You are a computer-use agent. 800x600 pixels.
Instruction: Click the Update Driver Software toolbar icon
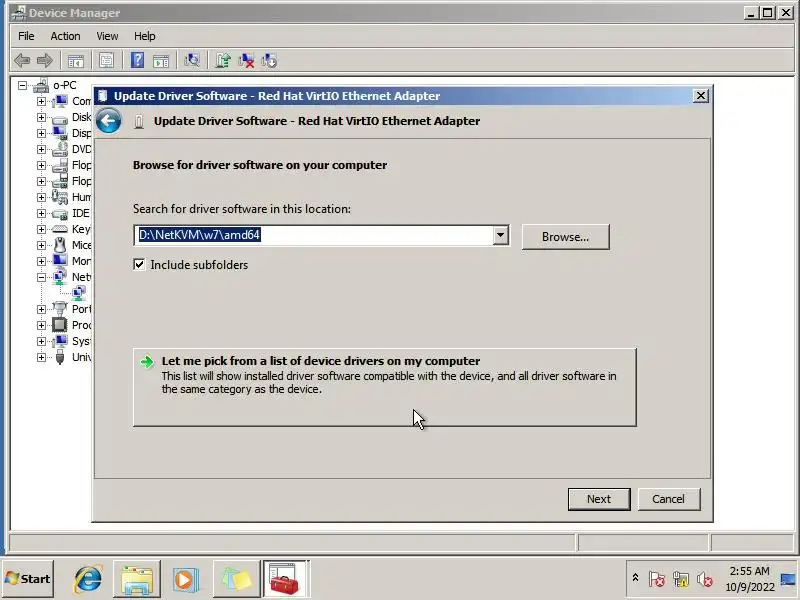[223, 61]
